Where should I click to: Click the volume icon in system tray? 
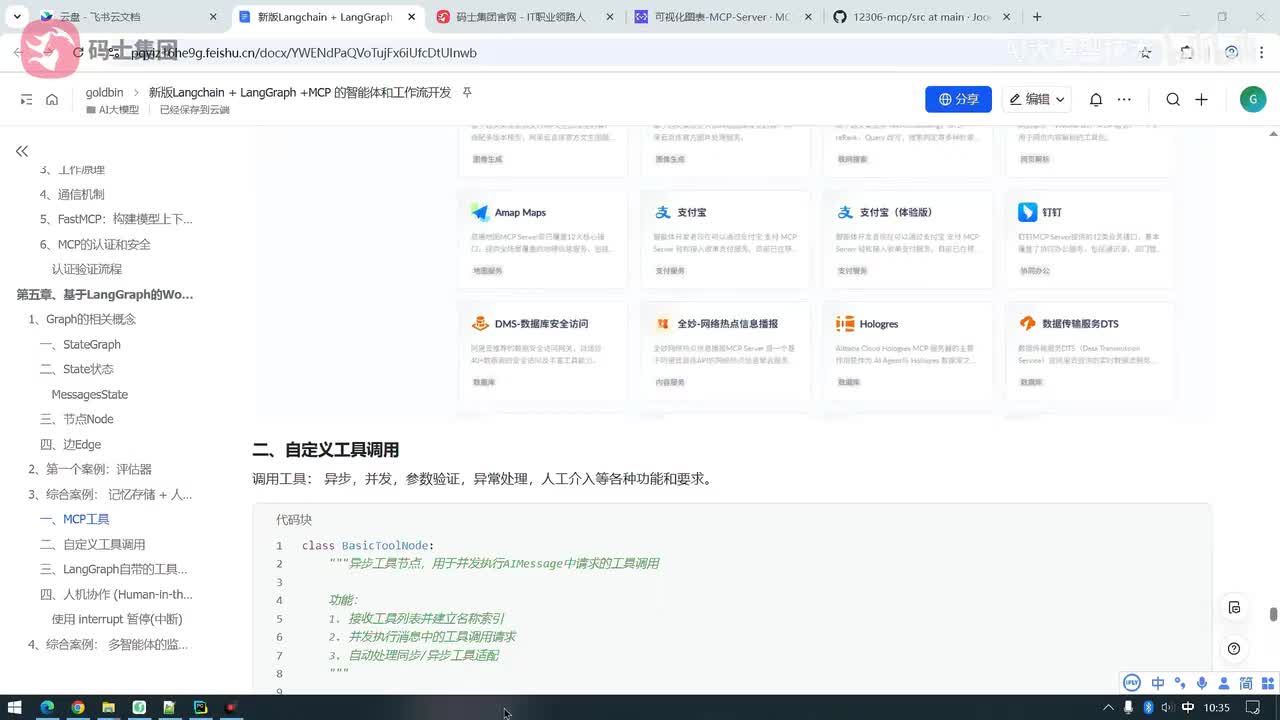[1169, 707]
